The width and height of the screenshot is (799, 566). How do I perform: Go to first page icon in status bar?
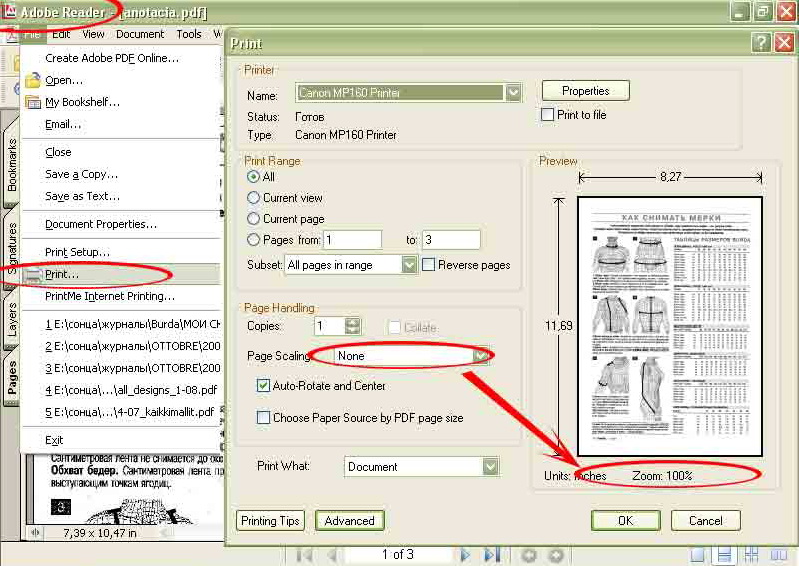point(304,555)
